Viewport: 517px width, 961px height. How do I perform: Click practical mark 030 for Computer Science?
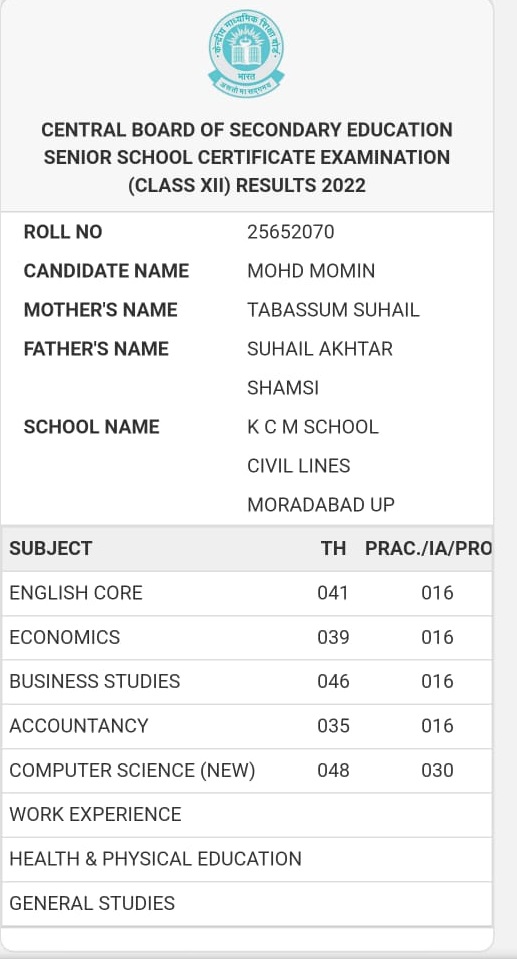[x=437, y=770]
